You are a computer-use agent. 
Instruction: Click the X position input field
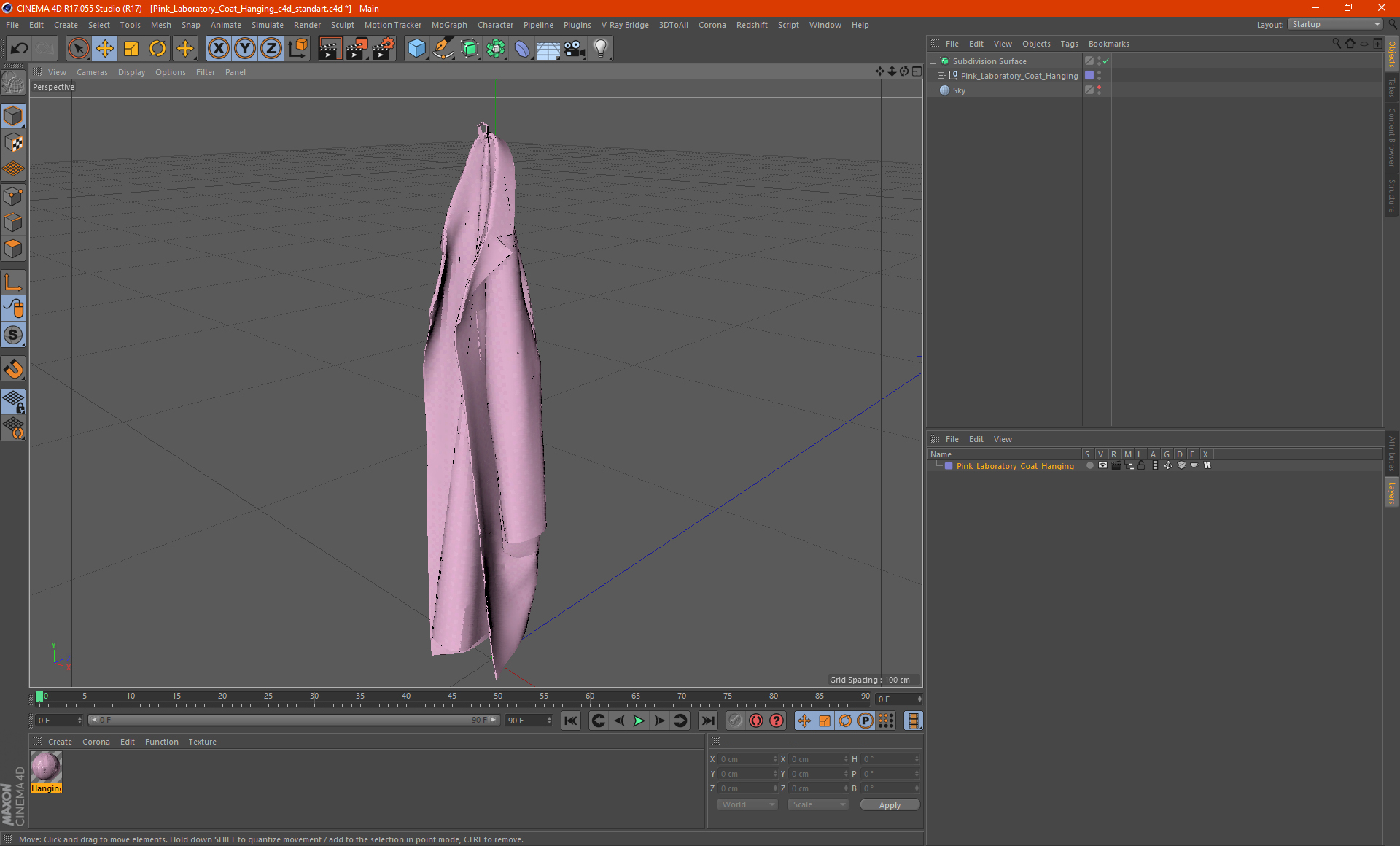pyautogui.click(x=748, y=759)
